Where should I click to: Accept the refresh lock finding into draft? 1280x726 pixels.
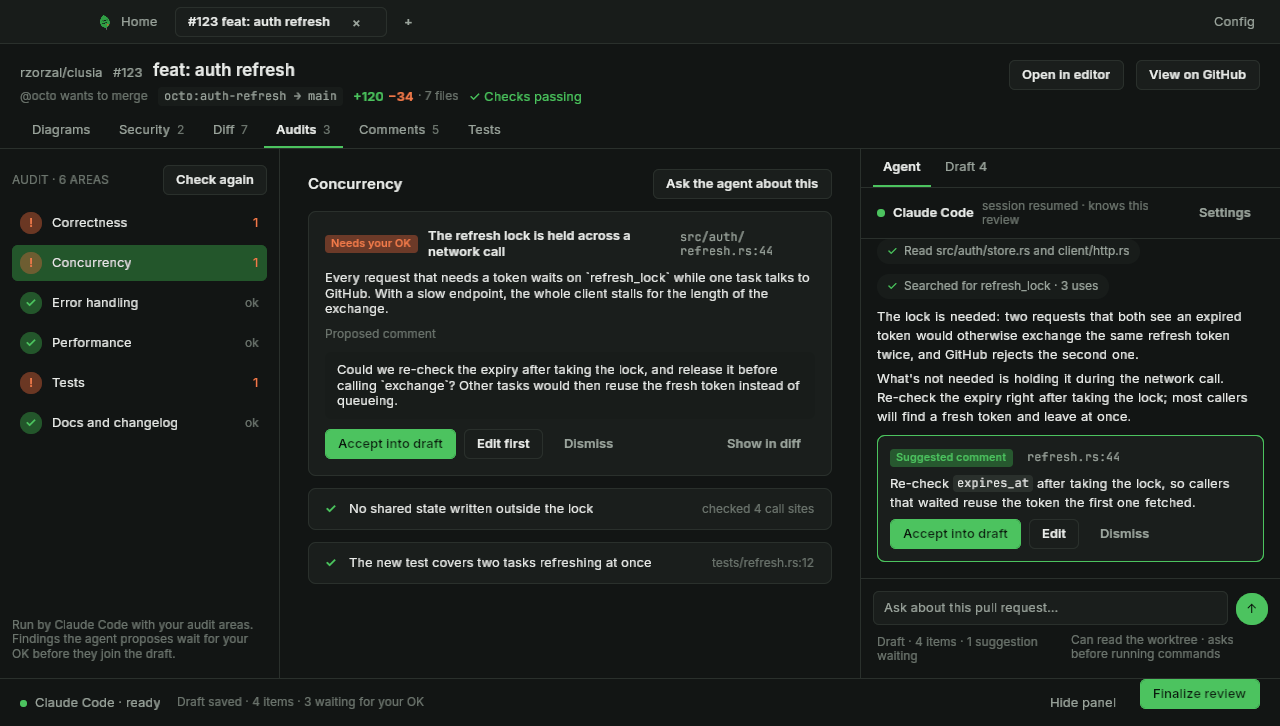(390, 444)
